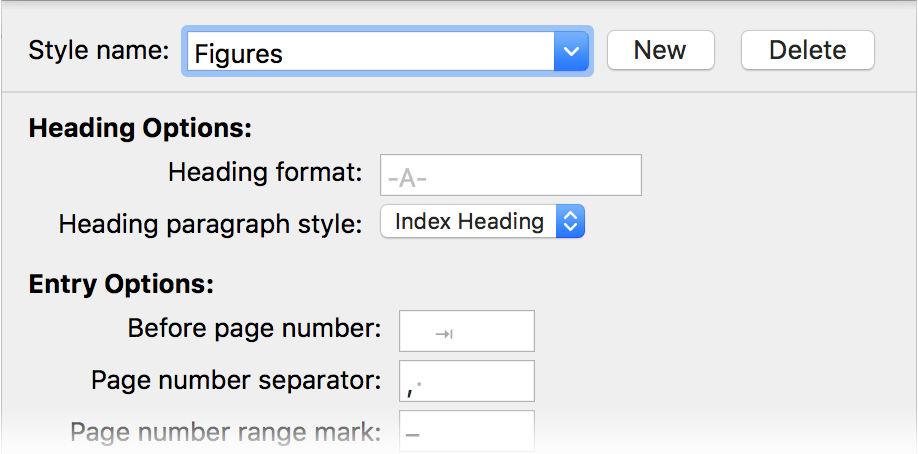Open the Style name dropdown arrow
The height and width of the screenshot is (454, 918).
(x=571, y=51)
